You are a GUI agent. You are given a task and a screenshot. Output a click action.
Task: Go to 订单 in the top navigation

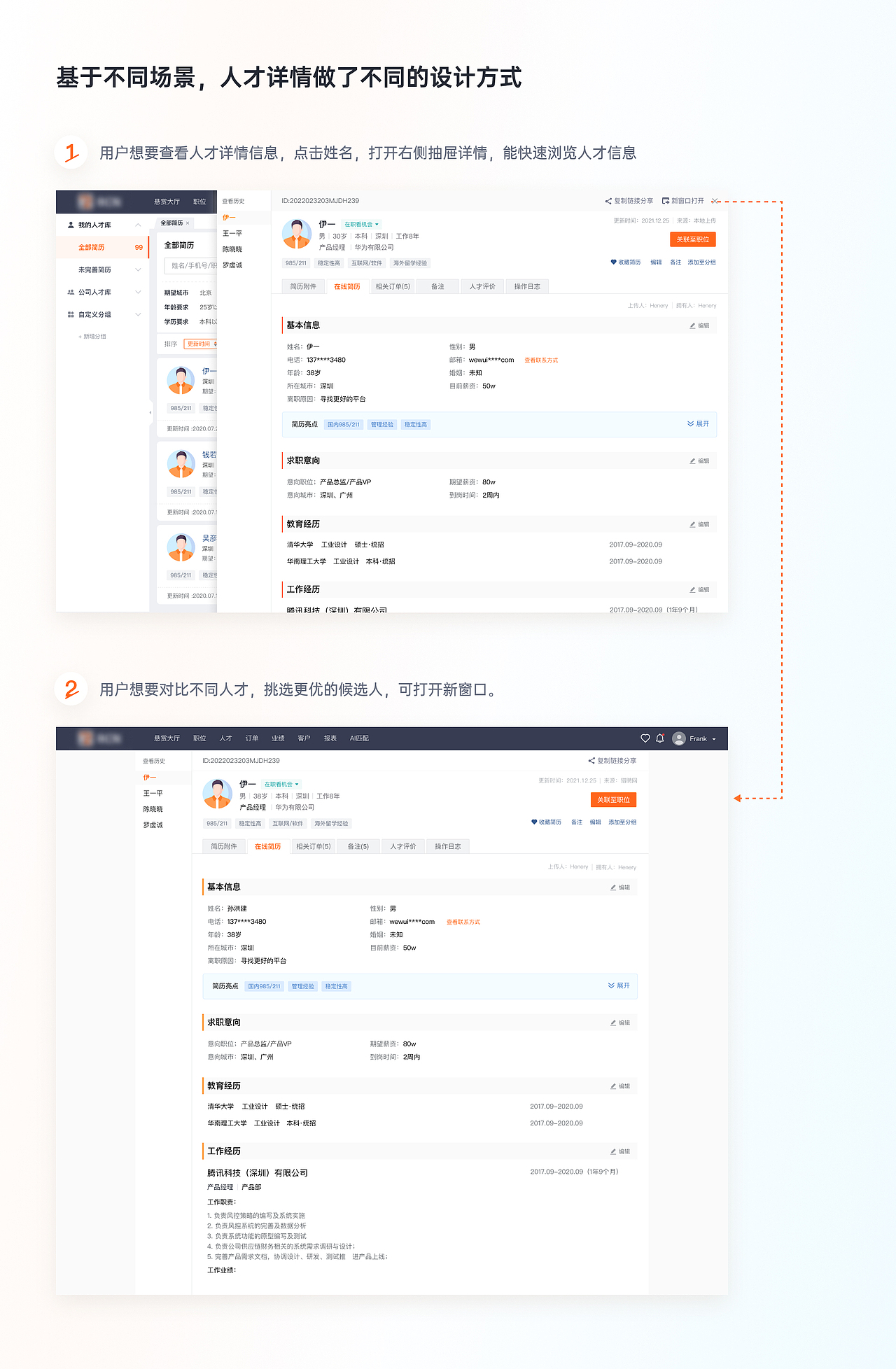(x=252, y=738)
